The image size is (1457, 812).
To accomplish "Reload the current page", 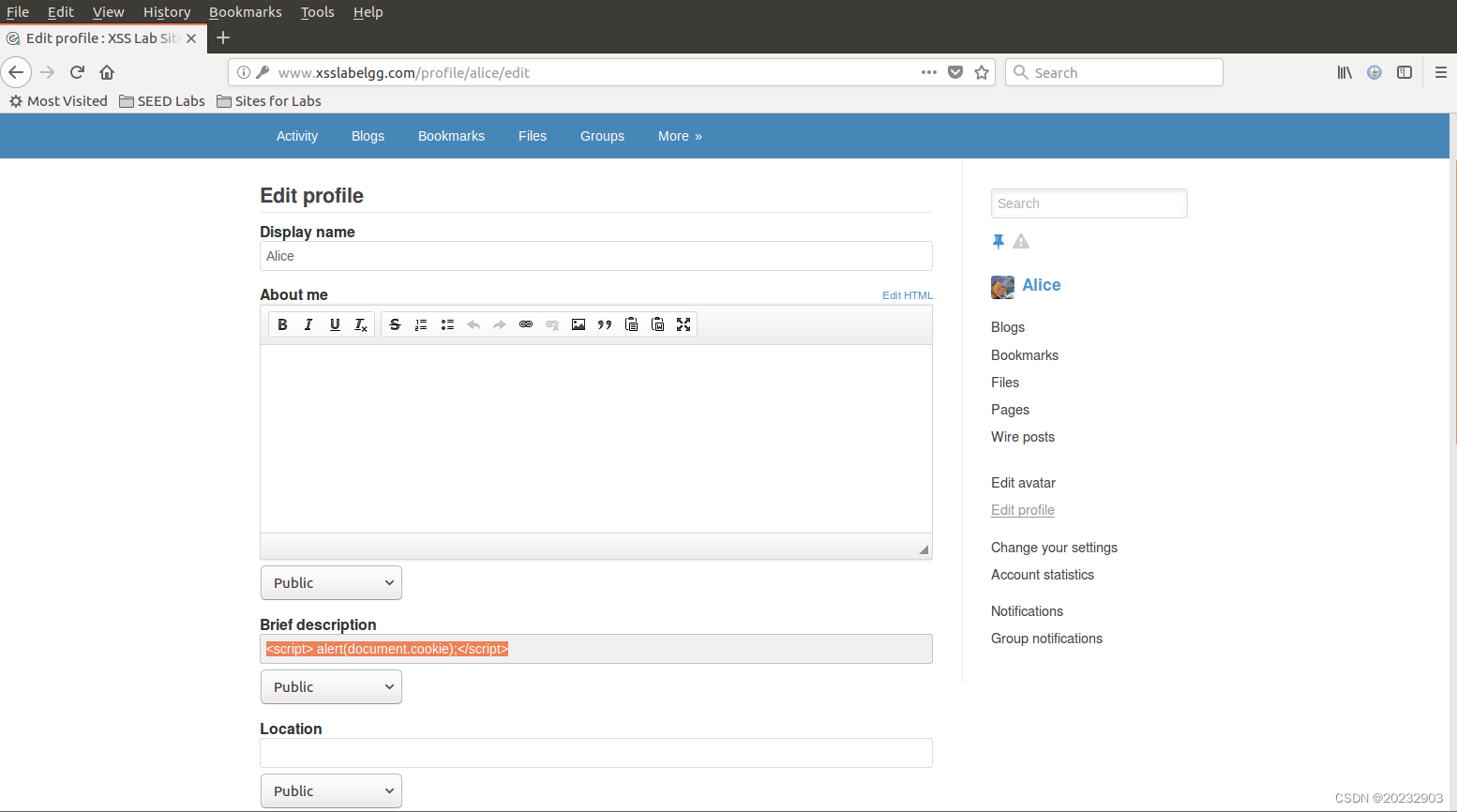I will 78,72.
